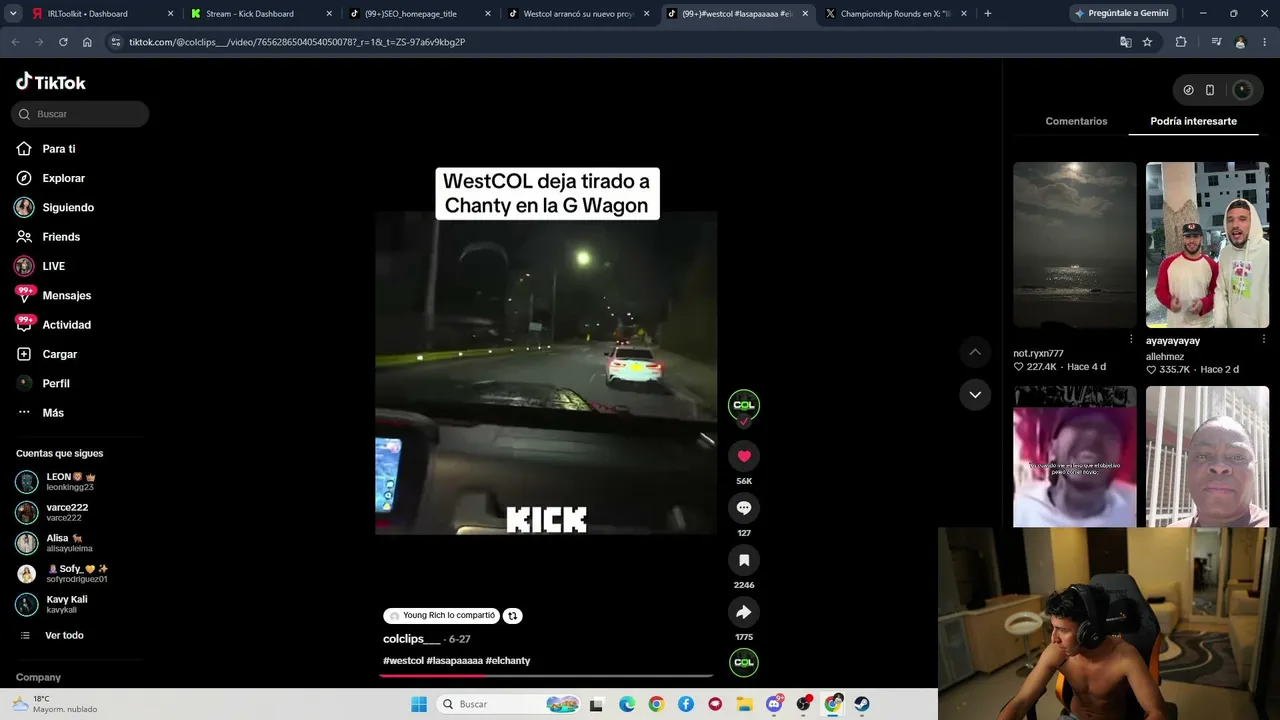
Task: Open ayayayayay video thumbnail
Action: click(x=1207, y=245)
